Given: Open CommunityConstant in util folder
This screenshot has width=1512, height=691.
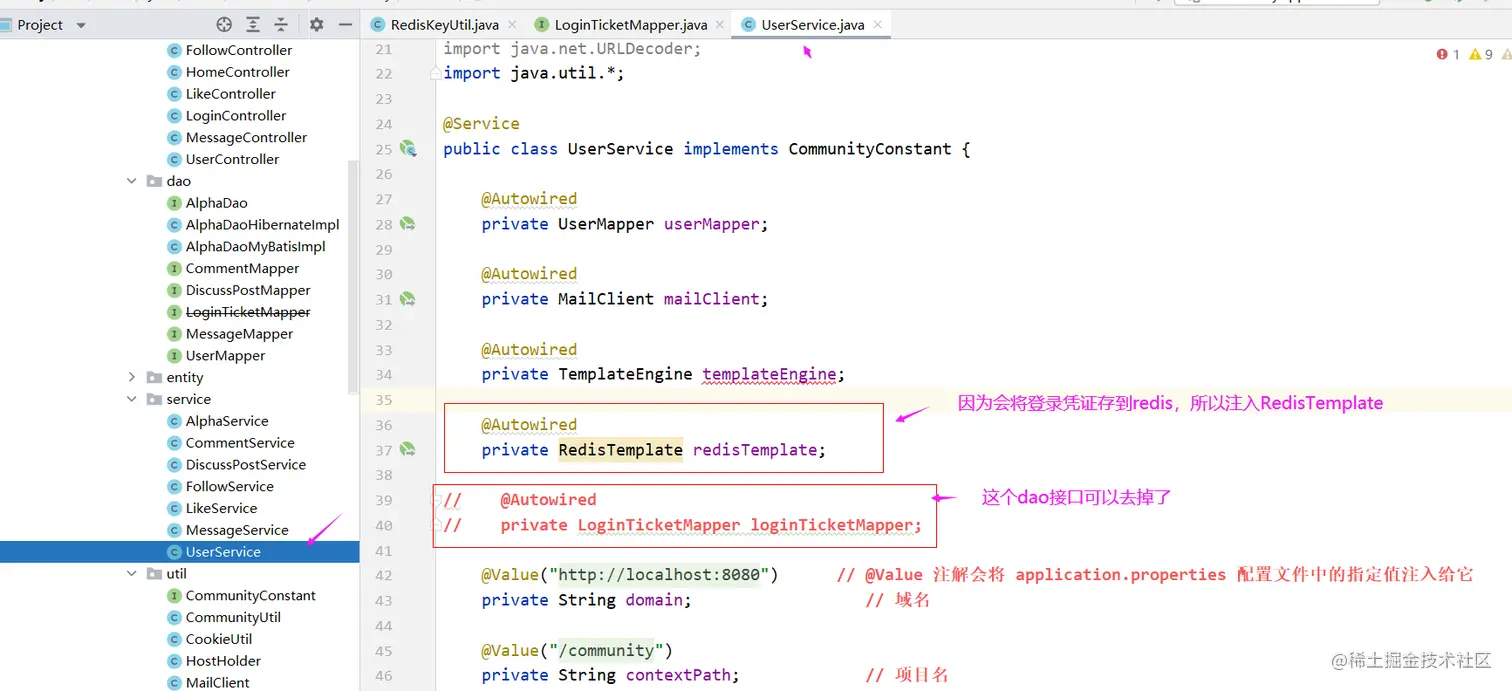Looking at the screenshot, I should (250, 596).
